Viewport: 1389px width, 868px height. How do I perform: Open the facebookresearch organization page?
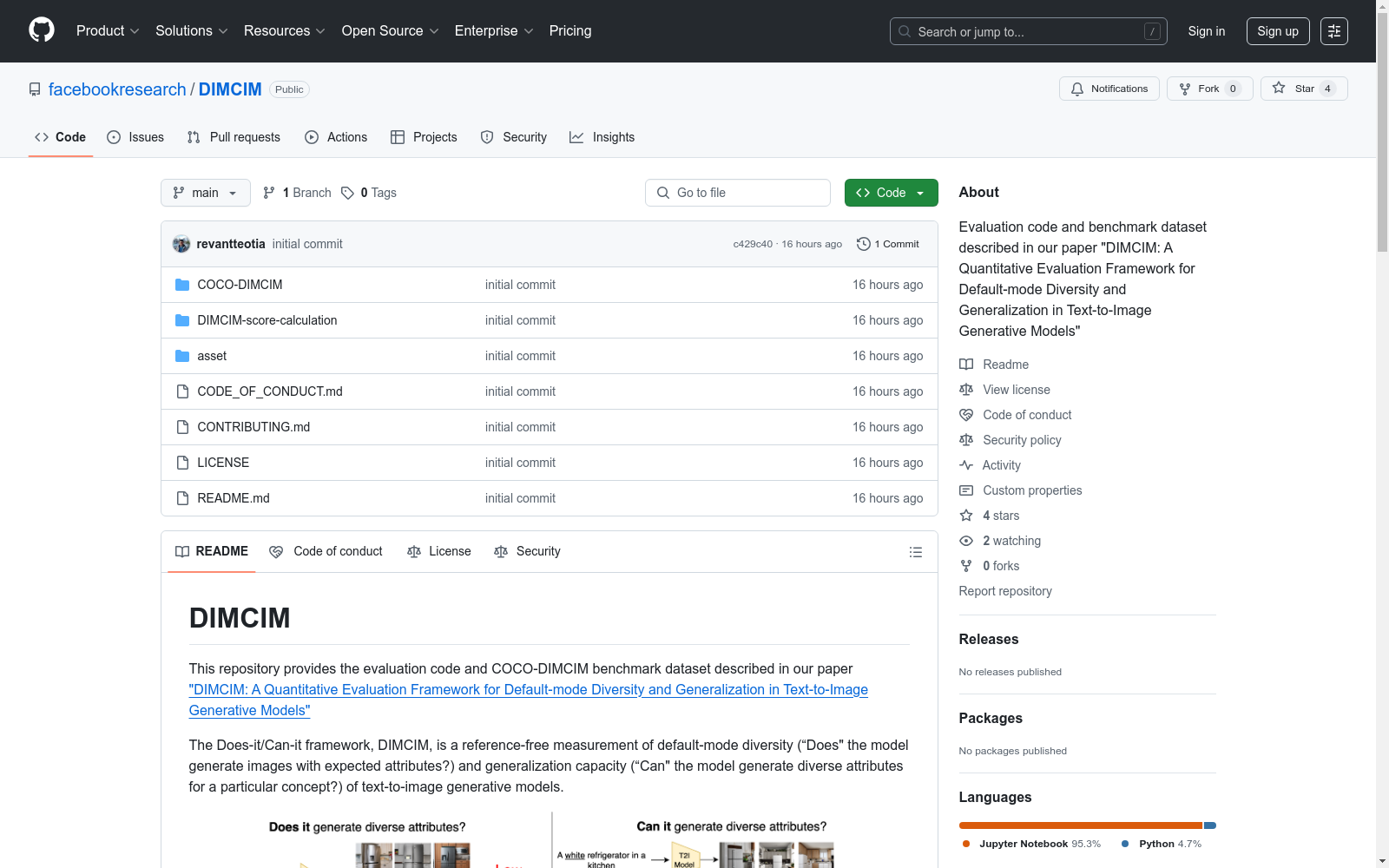point(117,89)
